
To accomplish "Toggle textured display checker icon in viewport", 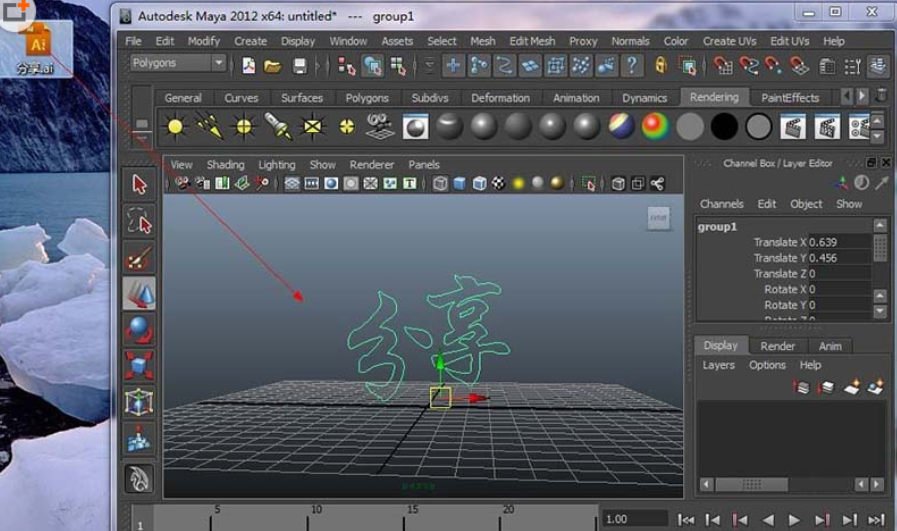I will (498, 184).
